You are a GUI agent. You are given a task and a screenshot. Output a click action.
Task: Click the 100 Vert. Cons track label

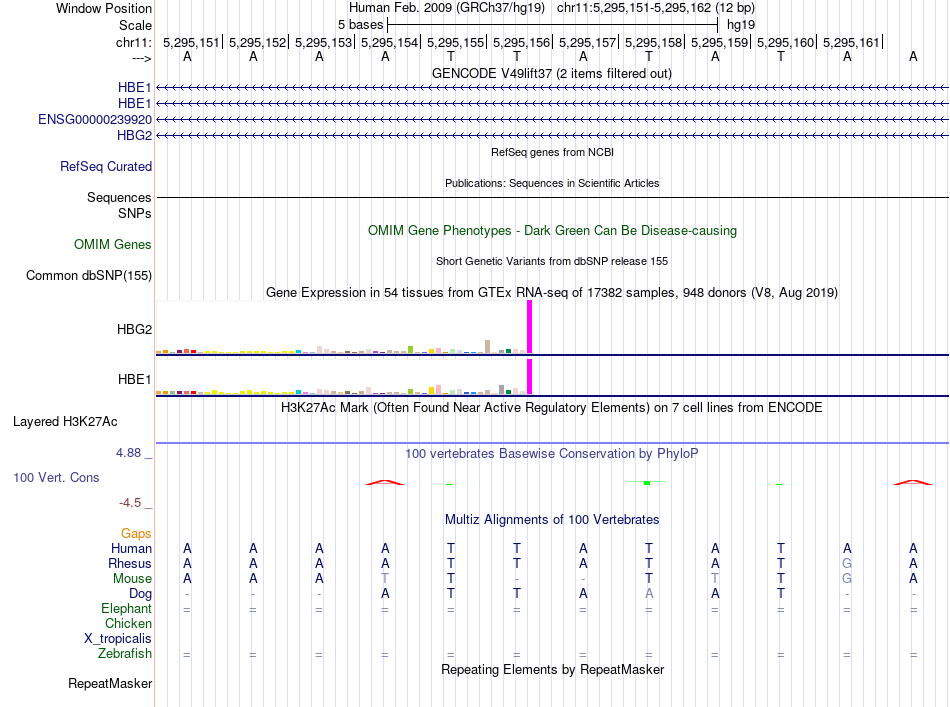coord(56,477)
